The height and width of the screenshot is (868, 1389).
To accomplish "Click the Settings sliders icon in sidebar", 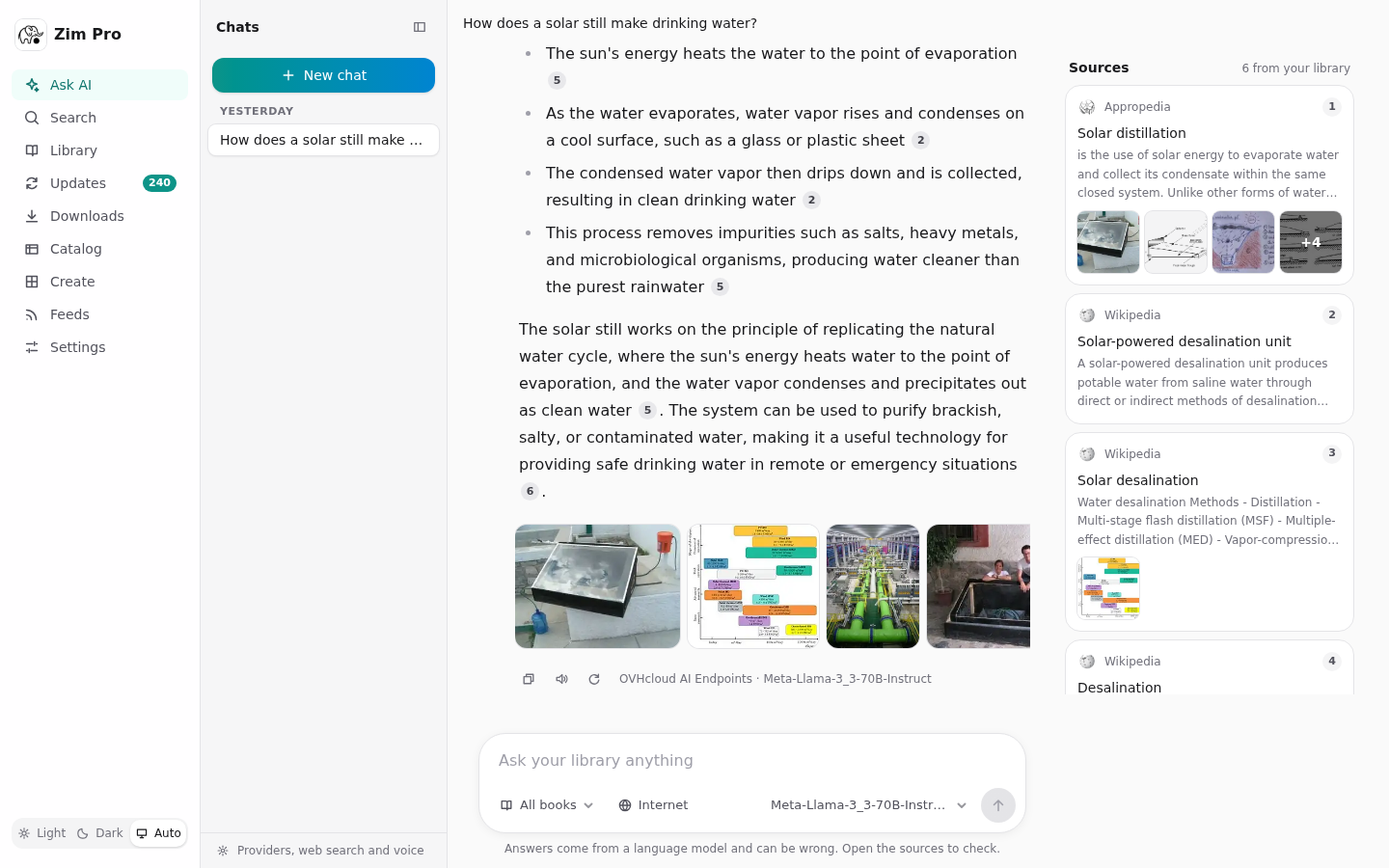I will click(x=32, y=347).
